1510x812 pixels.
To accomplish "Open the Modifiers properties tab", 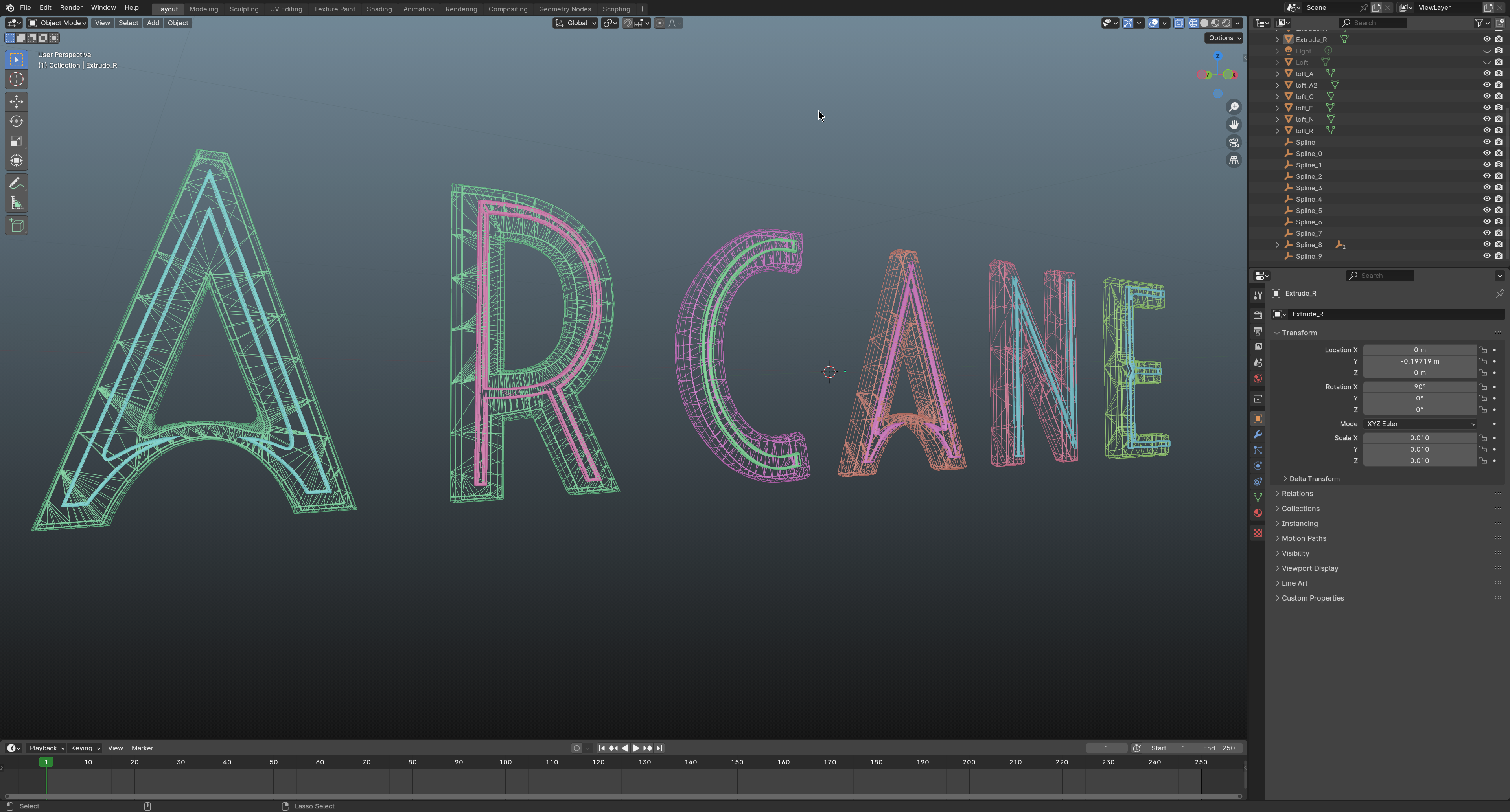I will point(1258,435).
